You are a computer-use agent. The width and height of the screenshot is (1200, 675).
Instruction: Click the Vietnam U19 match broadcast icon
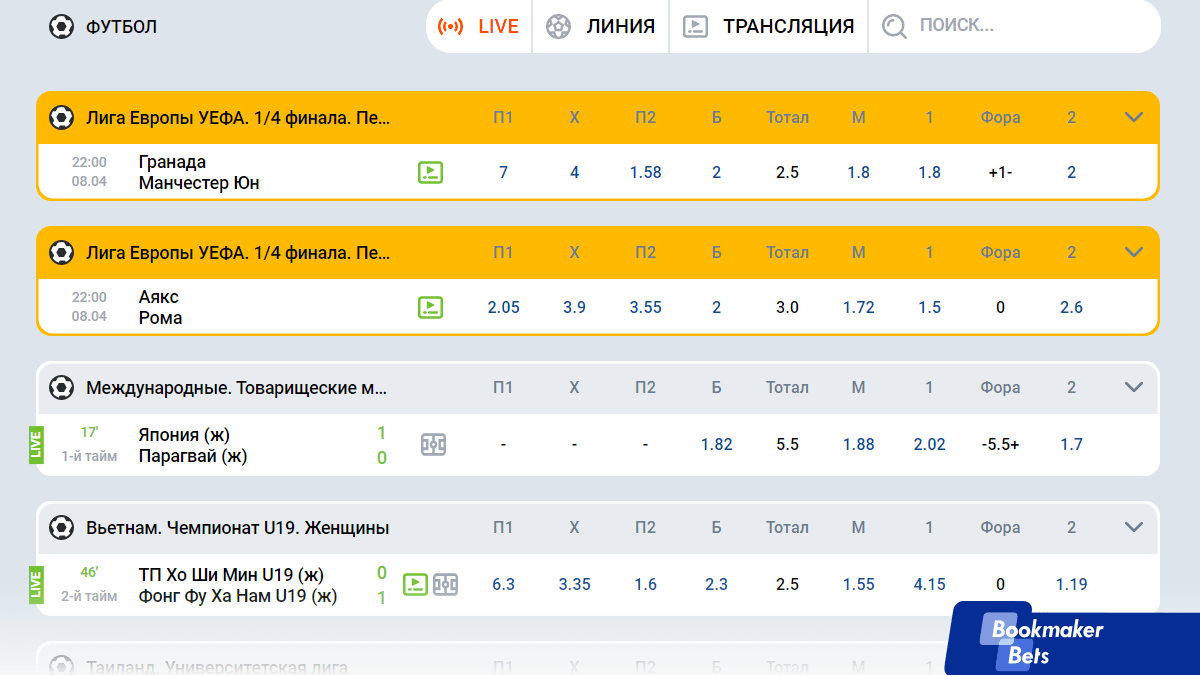(x=416, y=584)
